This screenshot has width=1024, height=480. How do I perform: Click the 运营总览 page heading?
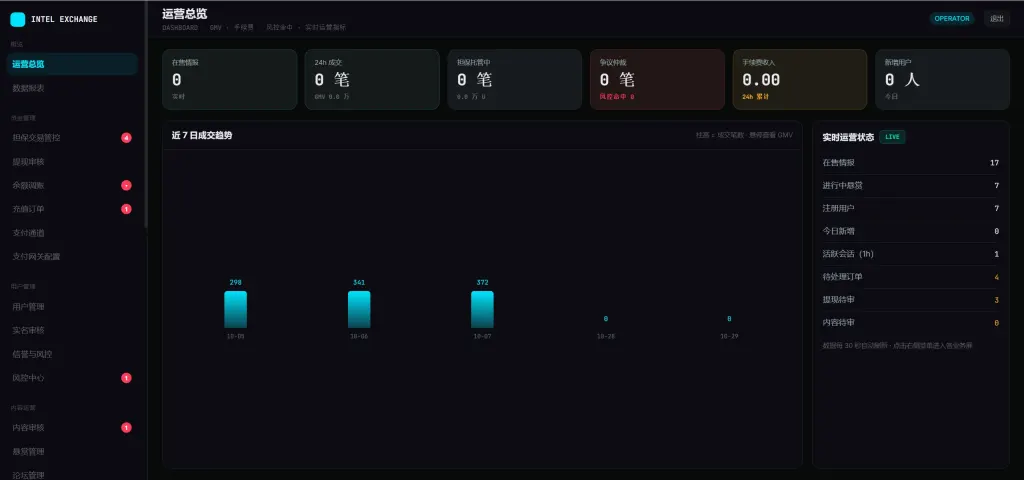(185, 14)
